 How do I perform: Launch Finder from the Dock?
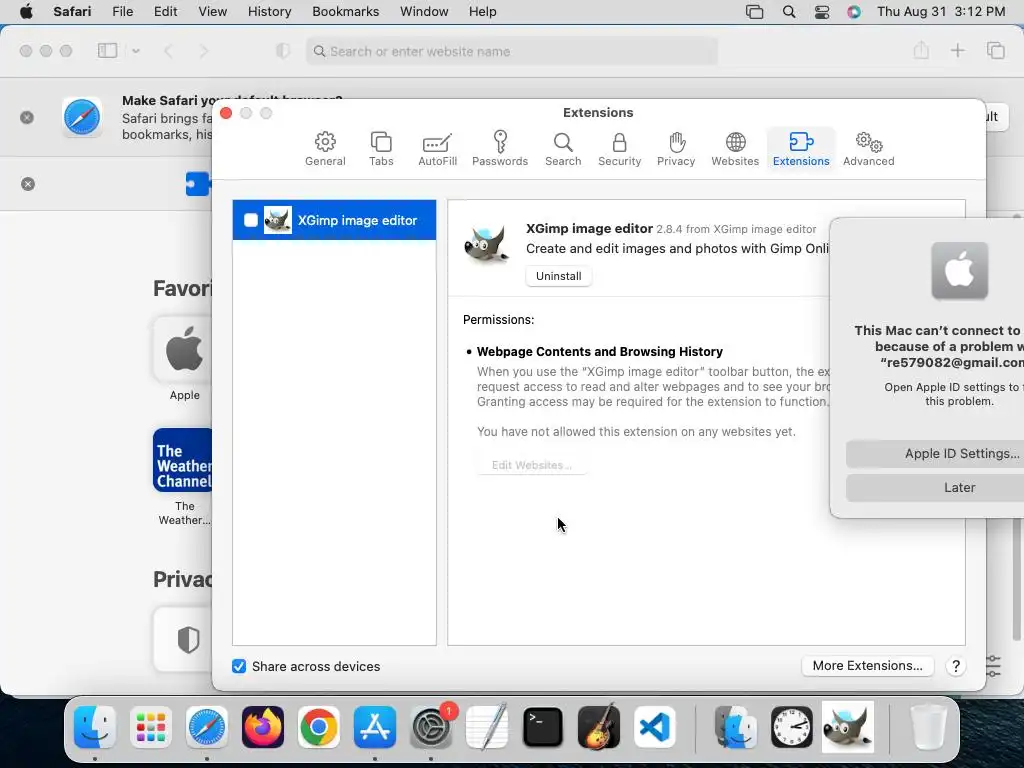pyautogui.click(x=95, y=727)
